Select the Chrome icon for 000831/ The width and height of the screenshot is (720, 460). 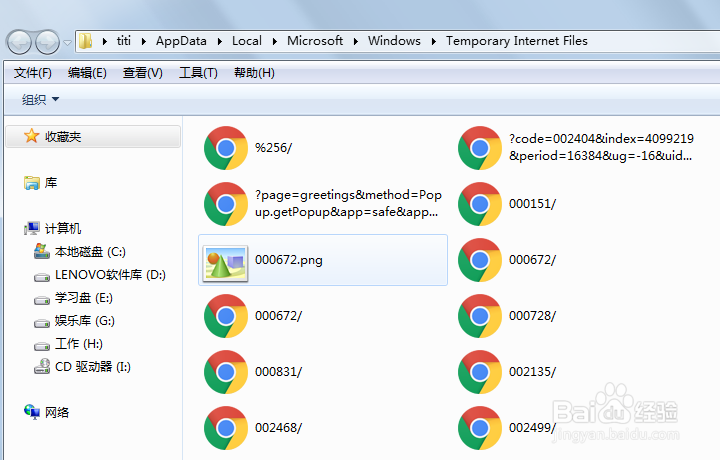[226, 372]
